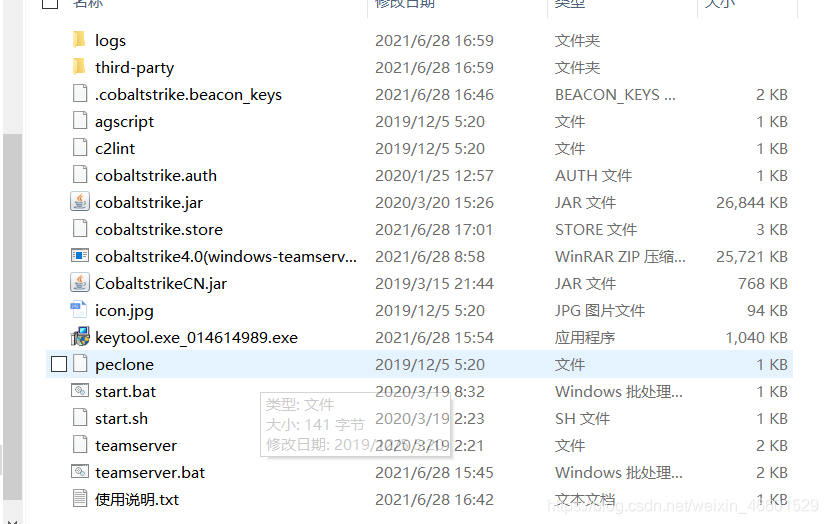Click the BEACON_KEYS type cell
Image resolution: width=828 pixels, height=524 pixels.
(x=615, y=95)
